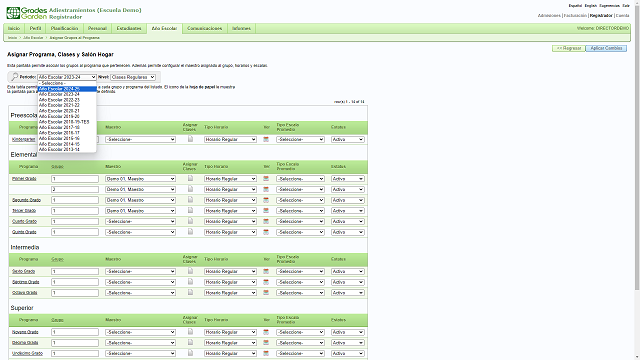Choose Año Escolar 2013-14 from the open list
The width and height of the screenshot is (640, 360).
click(67, 149)
